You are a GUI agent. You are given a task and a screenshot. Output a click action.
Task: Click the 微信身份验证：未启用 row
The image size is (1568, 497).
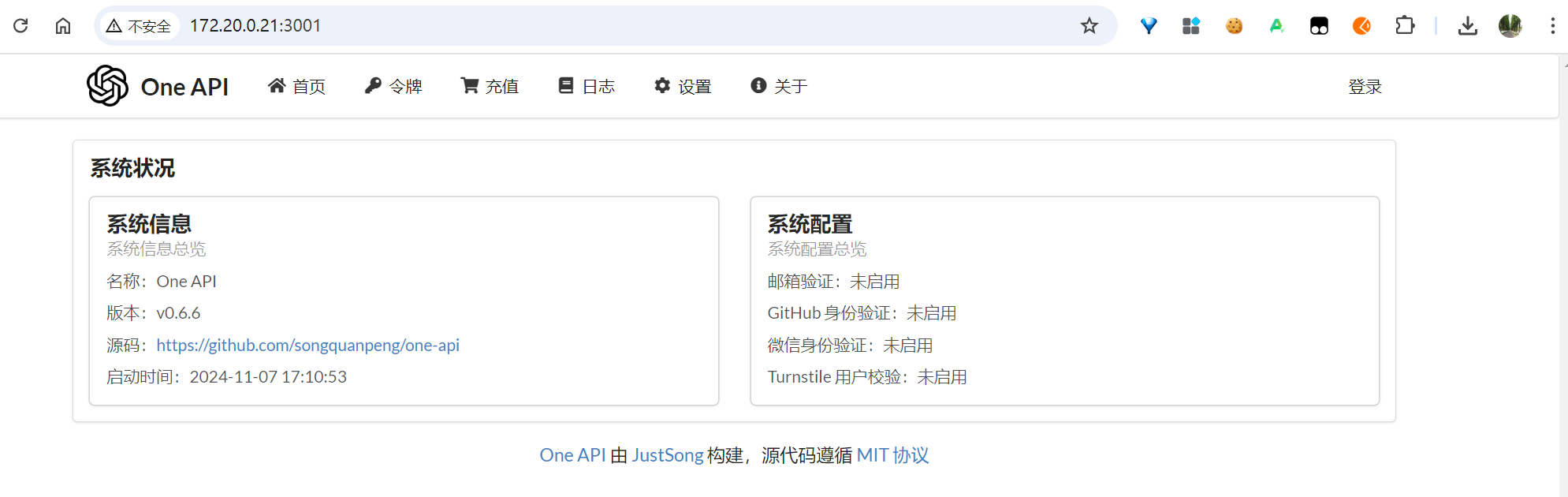coord(850,346)
